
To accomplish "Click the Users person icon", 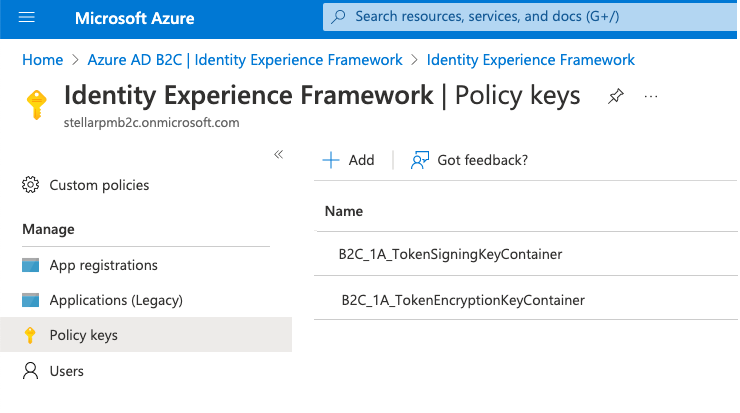I will [x=30, y=371].
